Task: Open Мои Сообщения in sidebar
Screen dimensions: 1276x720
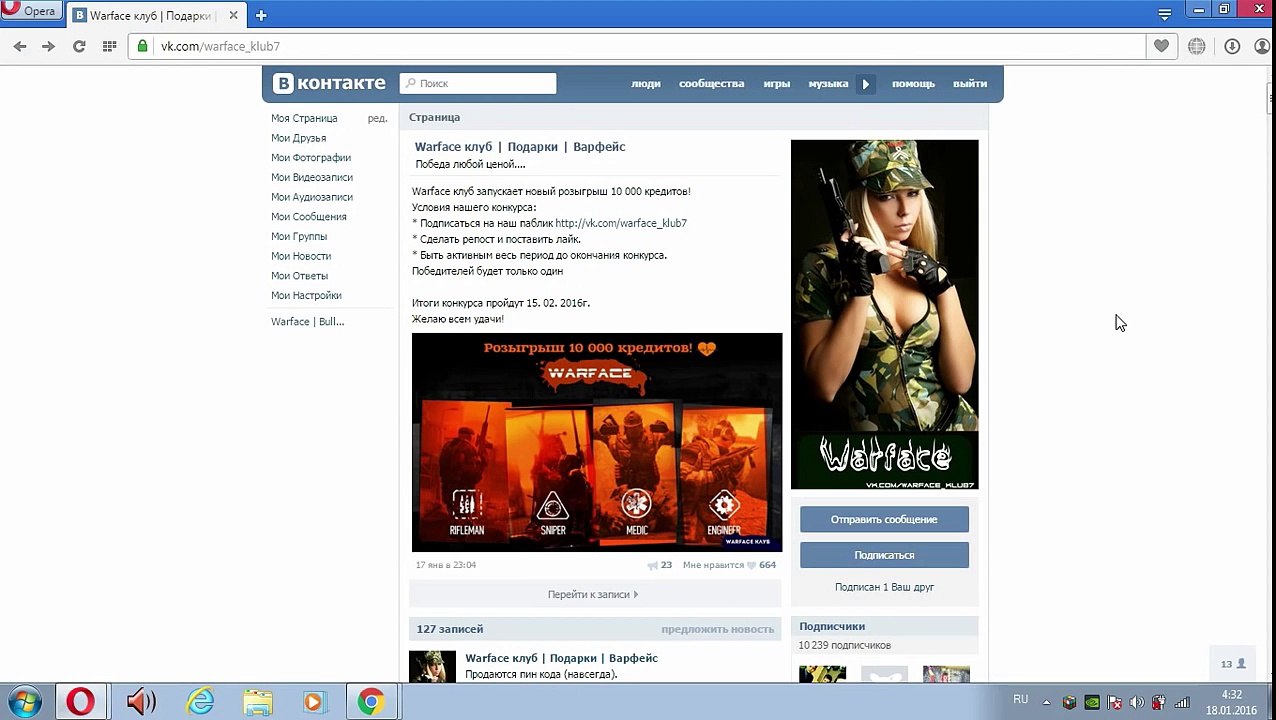Action: point(309,217)
